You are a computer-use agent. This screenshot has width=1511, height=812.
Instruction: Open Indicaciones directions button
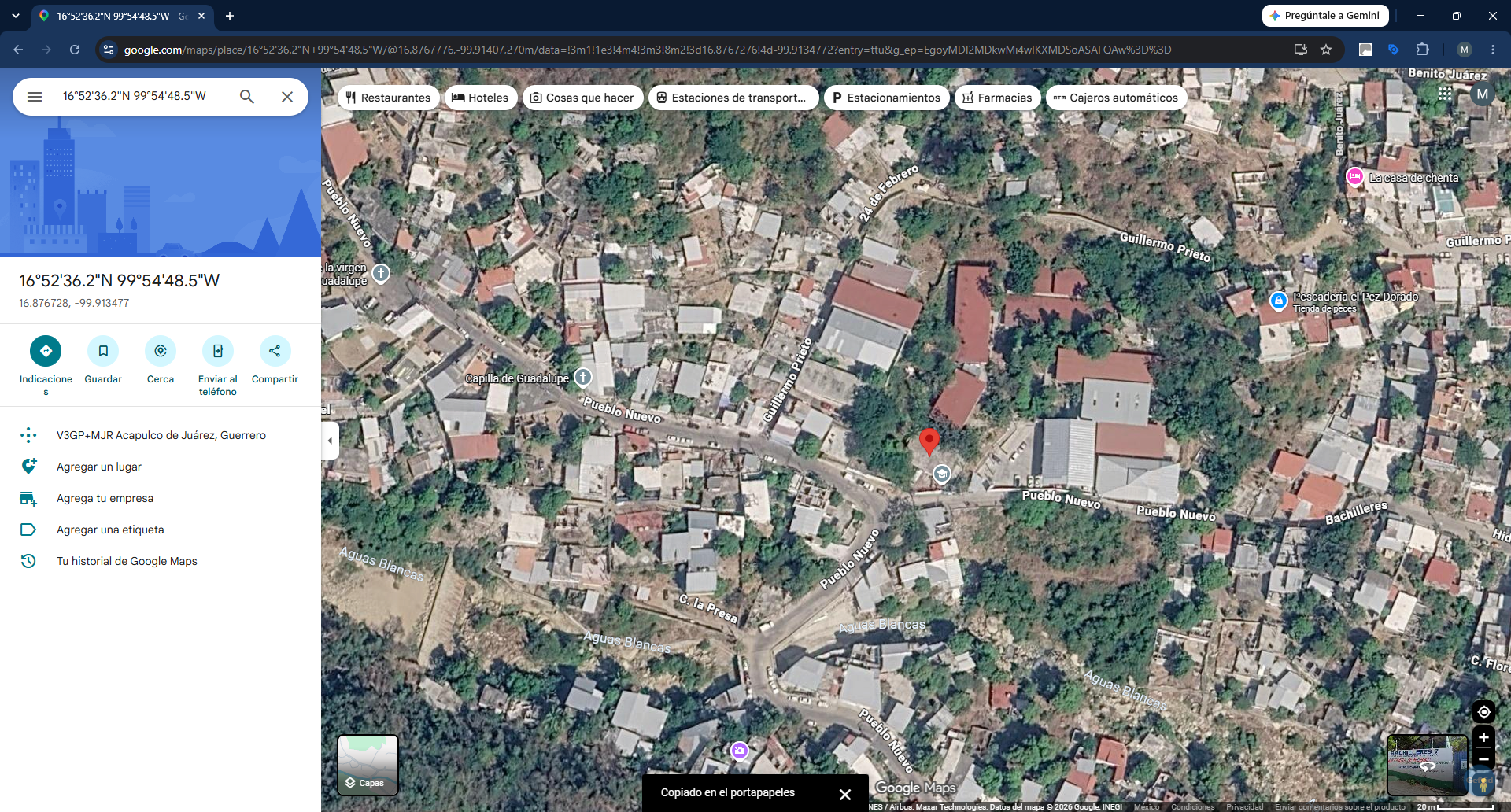(x=46, y=351)
